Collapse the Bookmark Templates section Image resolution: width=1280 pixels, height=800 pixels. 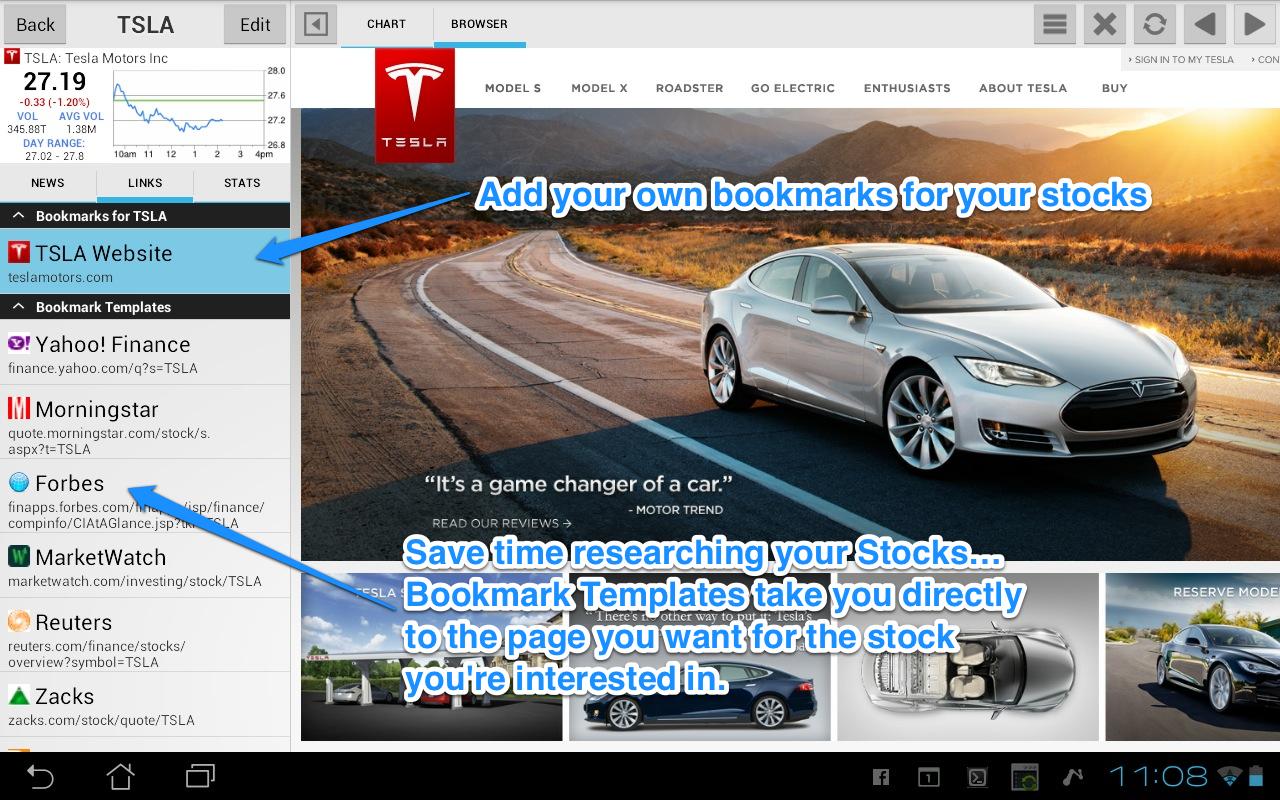click(x=145, y=307)
